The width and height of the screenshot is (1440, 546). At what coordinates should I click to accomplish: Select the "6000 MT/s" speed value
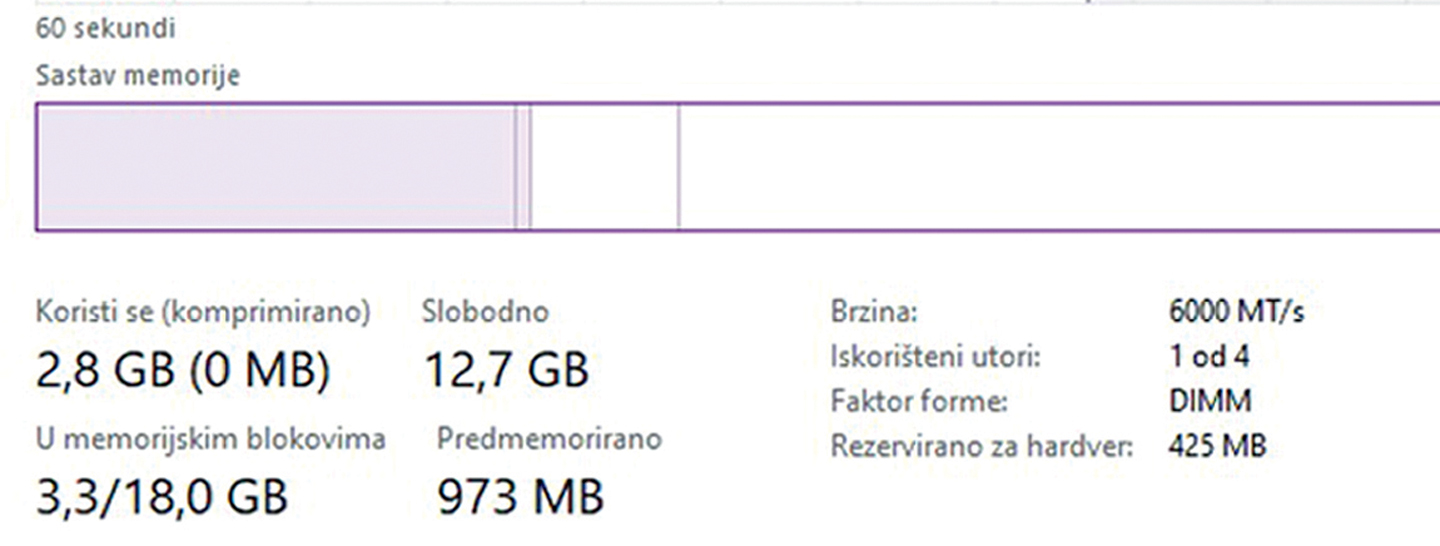pyautogui.click(x=1236, y=312)
